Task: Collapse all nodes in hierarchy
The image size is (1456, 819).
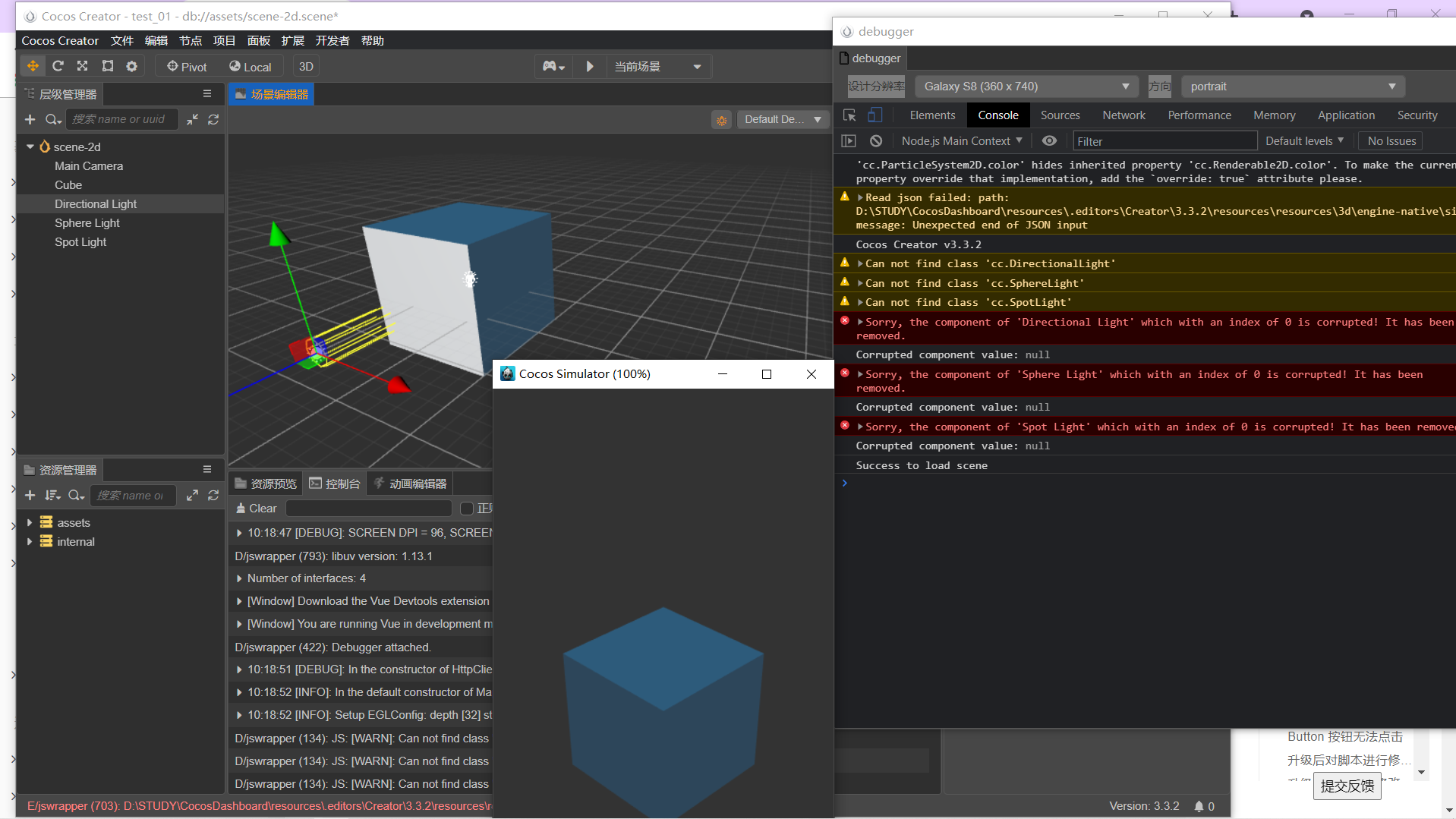Action: (193, 119)
